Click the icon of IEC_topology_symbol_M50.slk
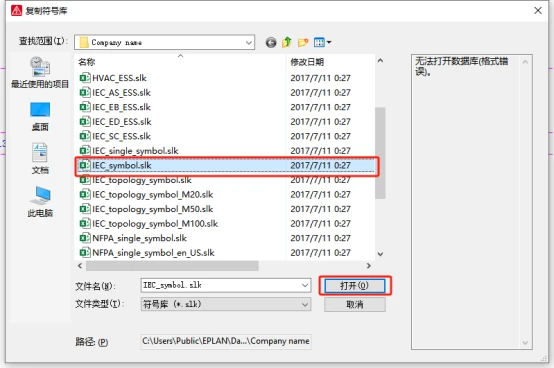 pyautogui.click(x=85, y=209)
